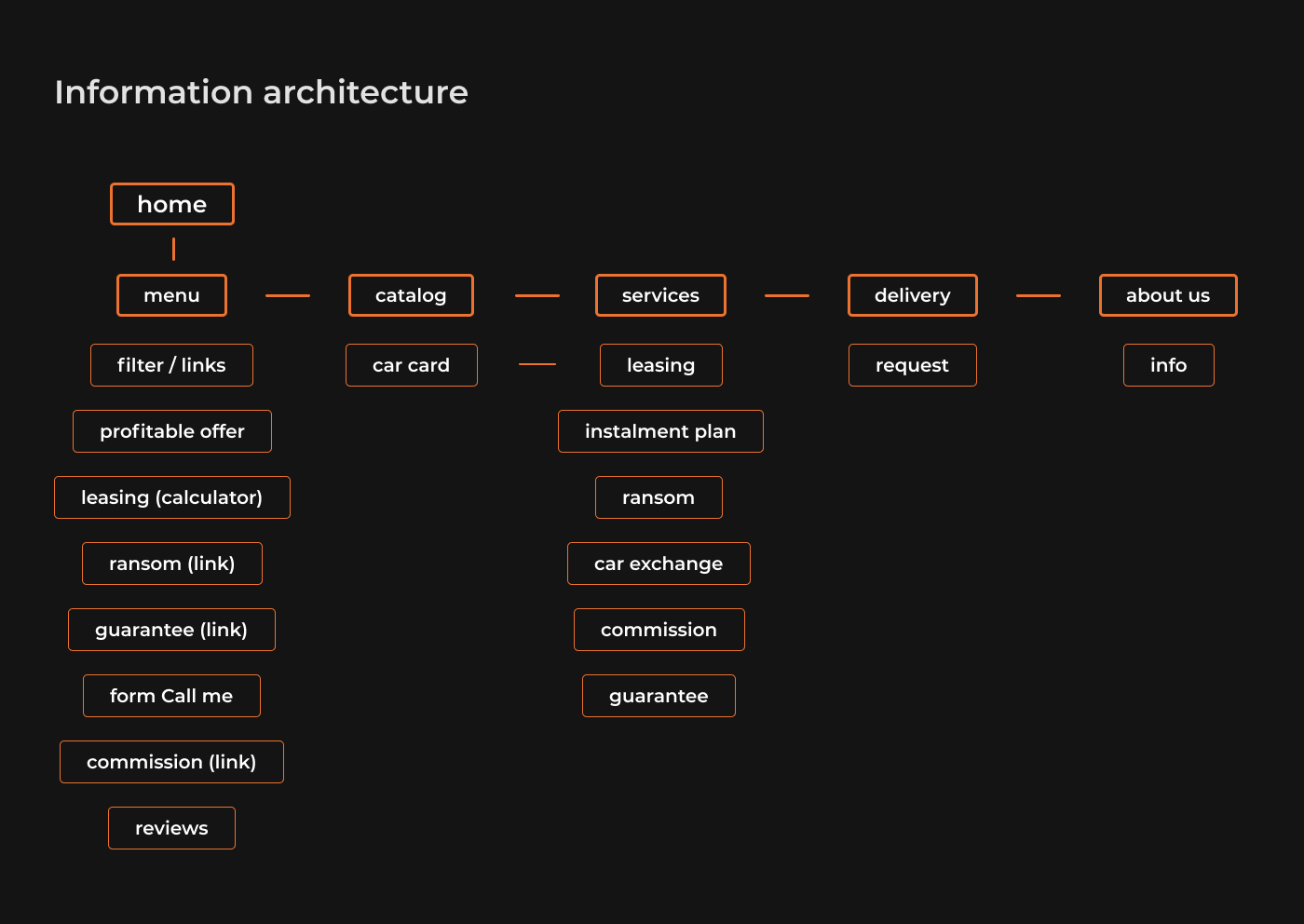Select the info box
The height and width of the screenshot is (924, 1304).
[x=1169, y=365]
